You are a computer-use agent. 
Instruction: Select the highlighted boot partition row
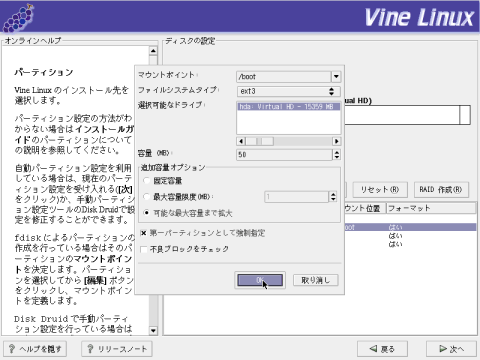[410, 227]
